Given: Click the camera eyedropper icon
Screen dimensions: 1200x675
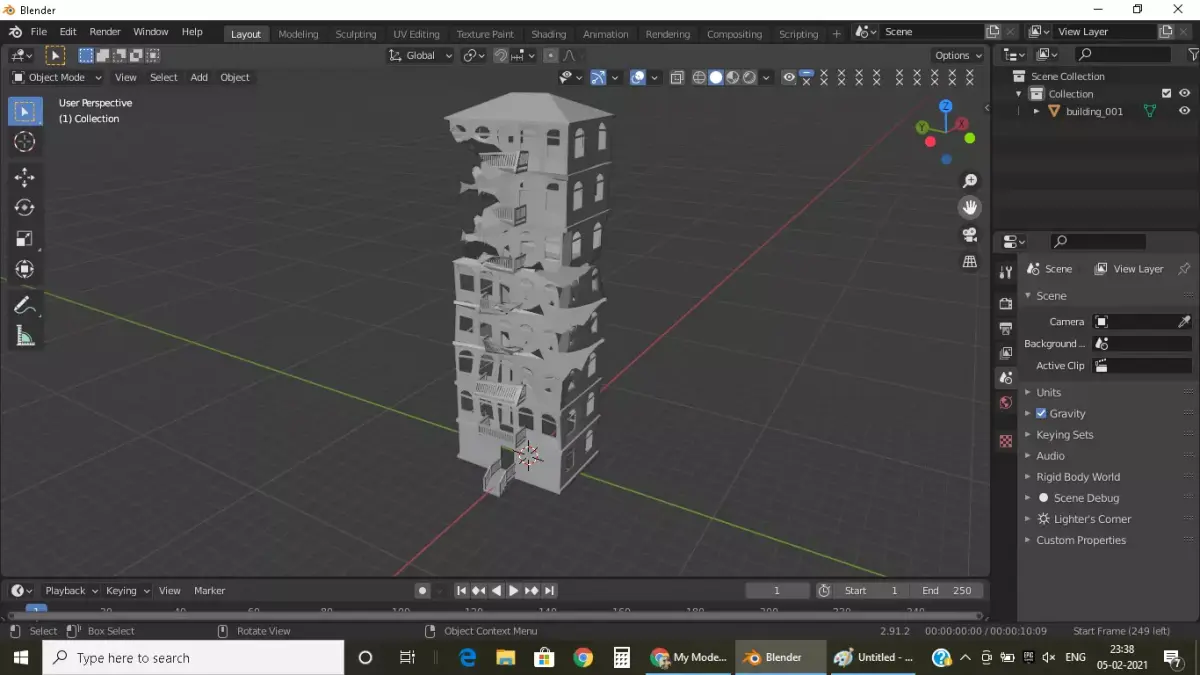Looking at the screenshot, I should pyautogui.click(x=1184, y=322).
